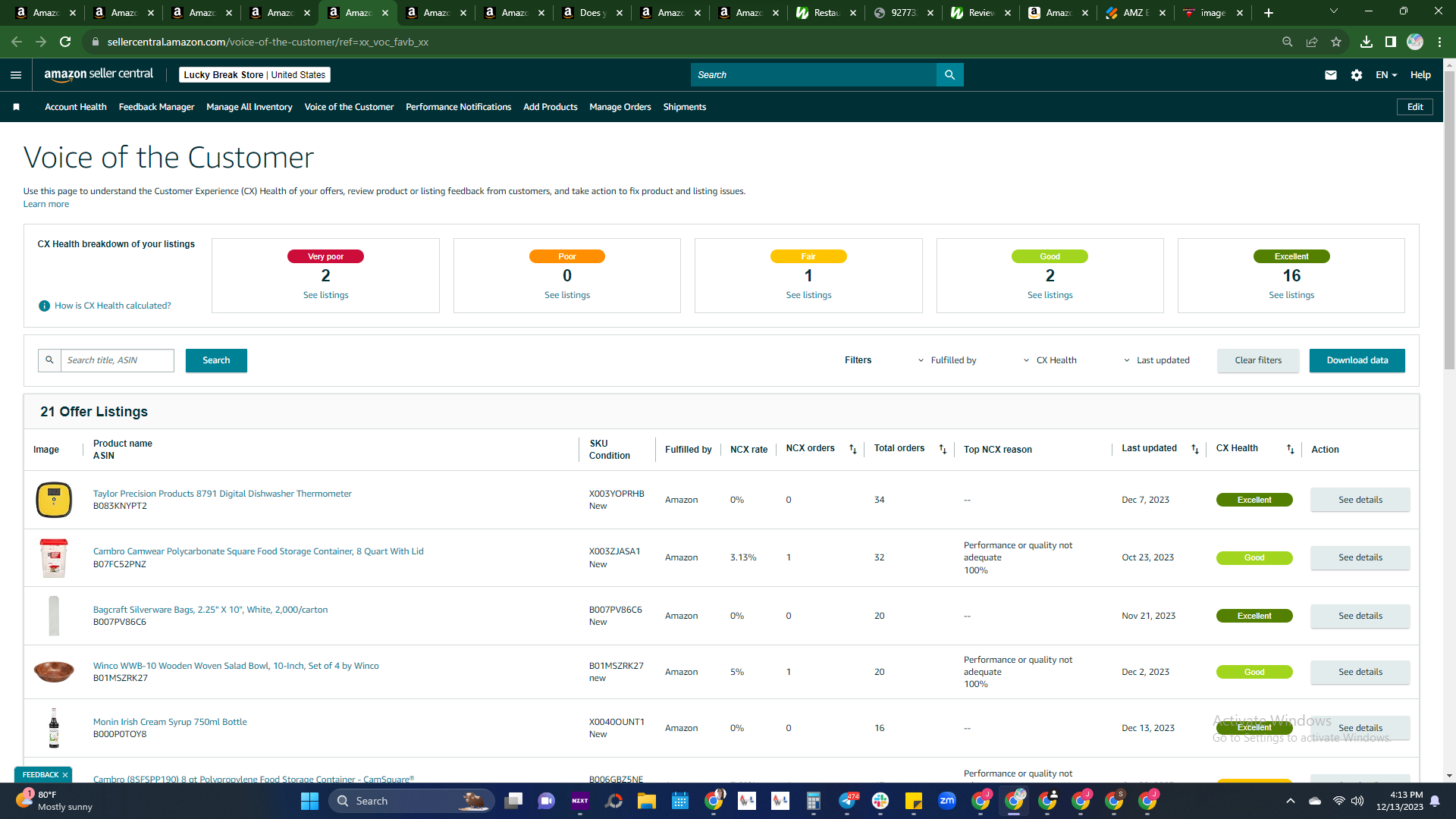See listings under Fair card

[808, 295]
